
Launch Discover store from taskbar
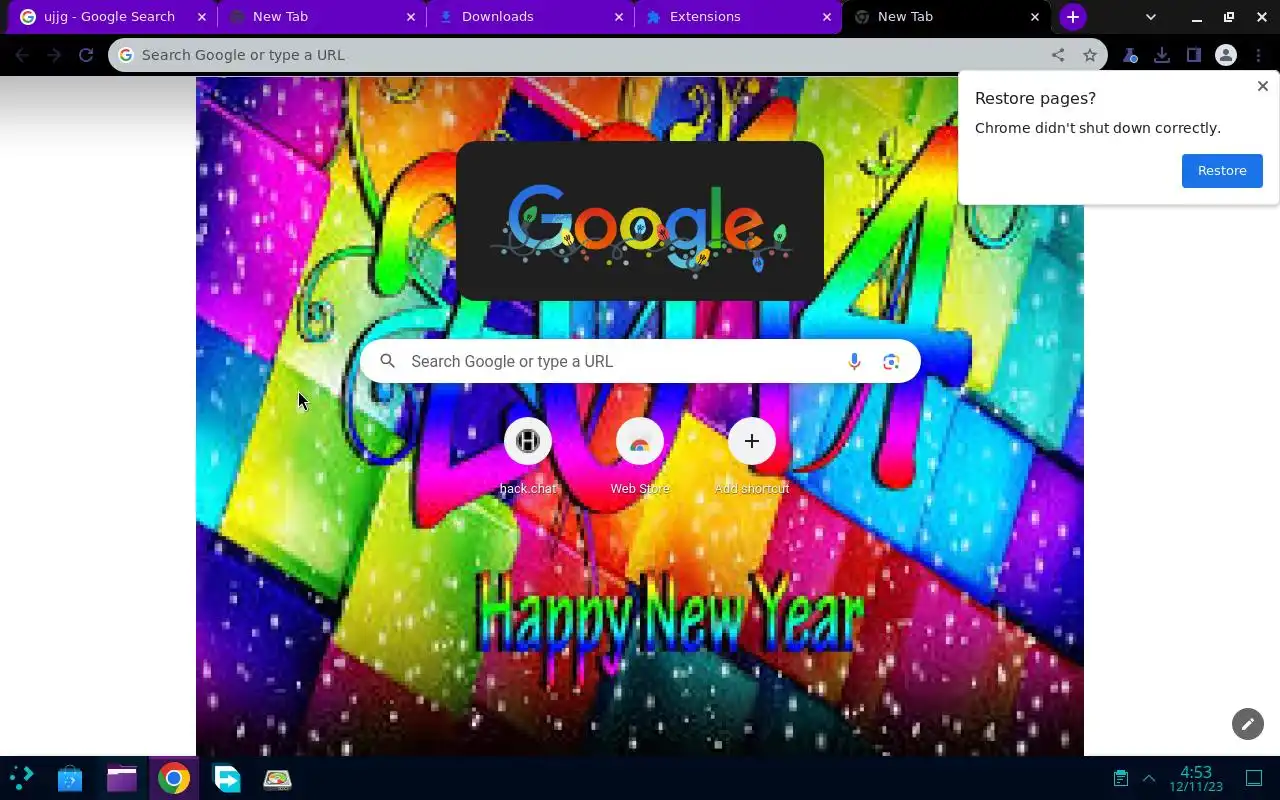click(70, 778)
